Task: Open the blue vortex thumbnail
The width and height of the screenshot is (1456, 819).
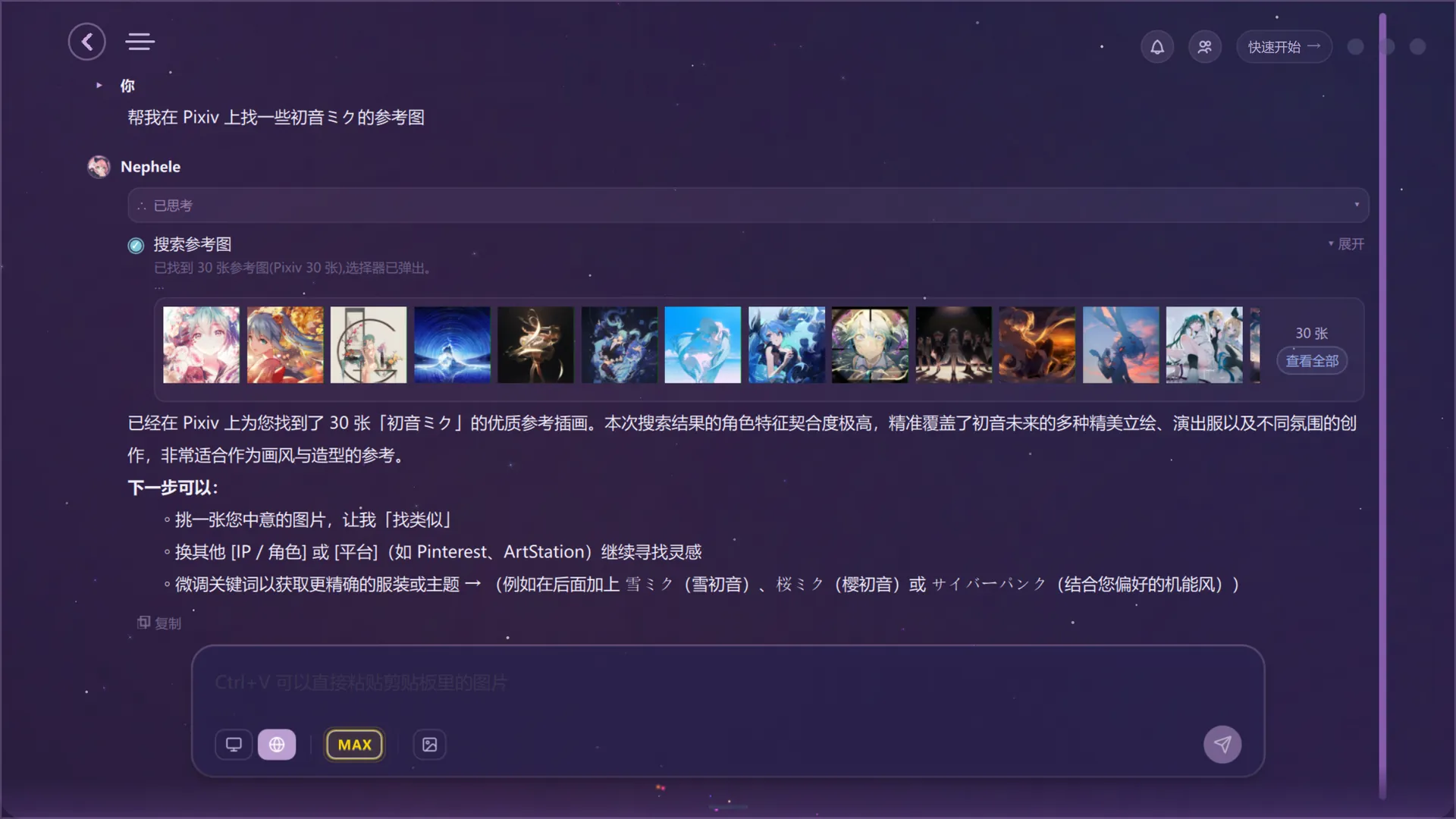Action: point(452,345)
